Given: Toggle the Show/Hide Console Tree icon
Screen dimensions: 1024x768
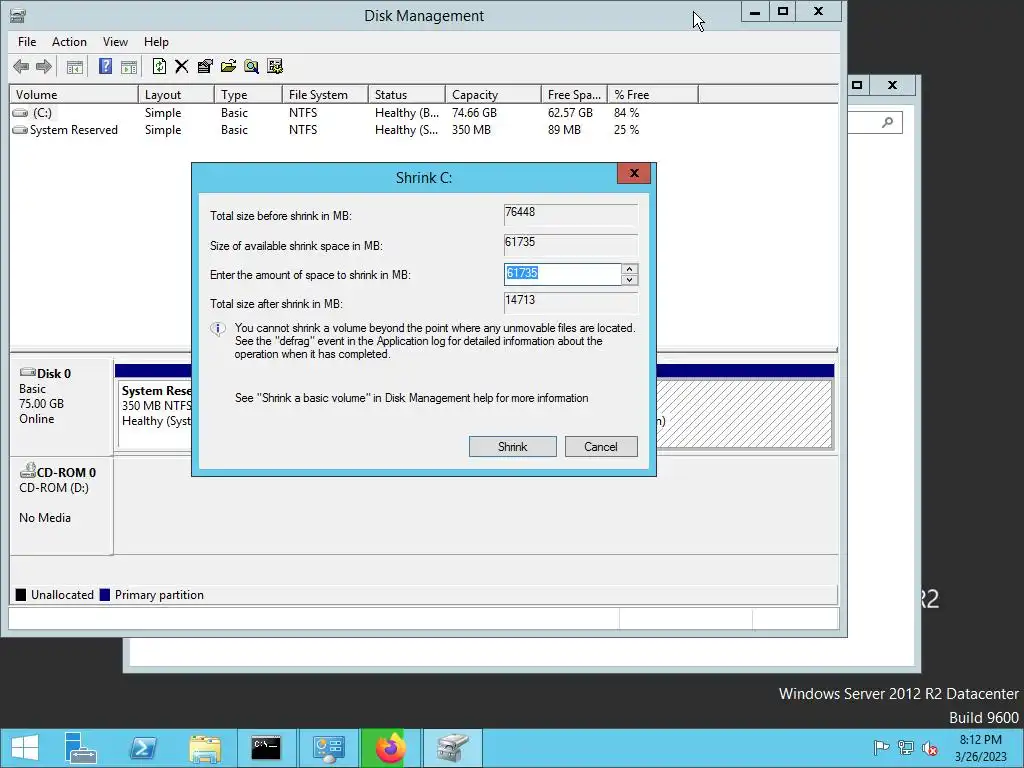Looking at the screenshot, I should [x=75, y=66].
